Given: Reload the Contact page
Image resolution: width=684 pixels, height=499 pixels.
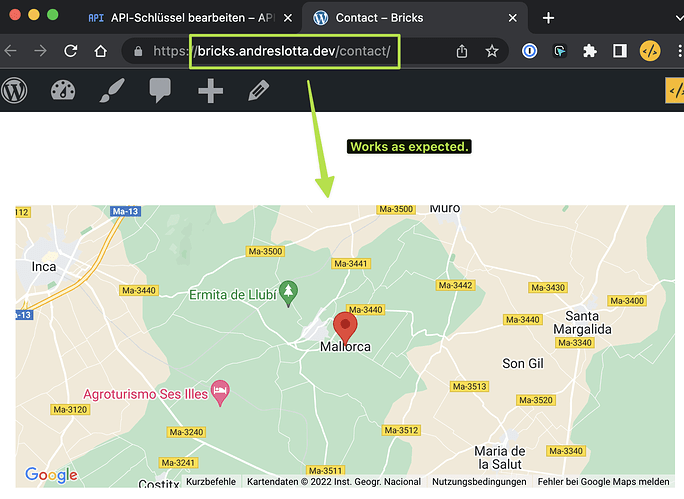Looking at the screenshot, I should (71, 51).
